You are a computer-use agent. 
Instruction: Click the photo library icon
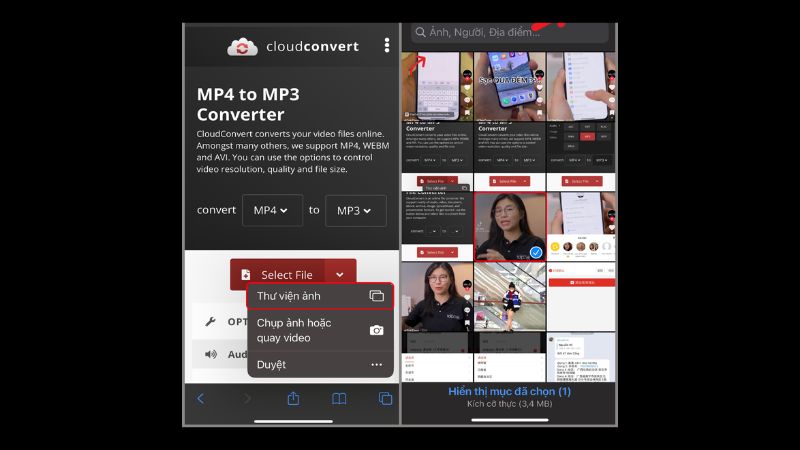[x=377, y=296]
